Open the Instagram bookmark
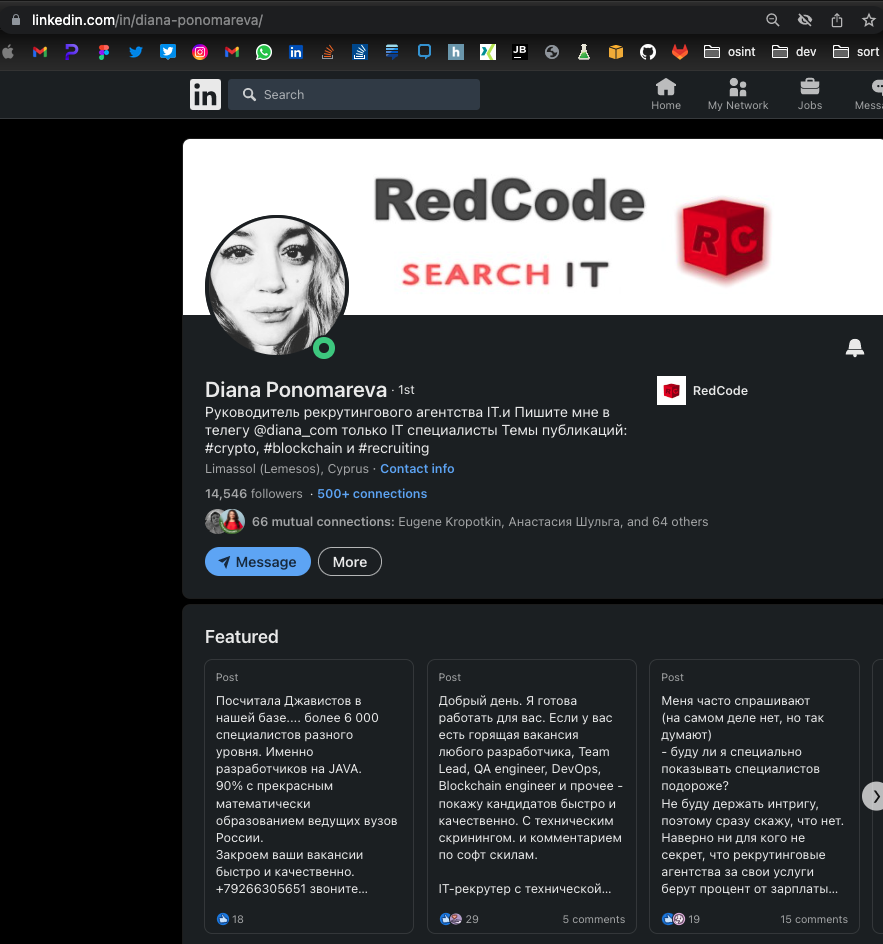The image size is (883, 944). (x=200, y=52)
